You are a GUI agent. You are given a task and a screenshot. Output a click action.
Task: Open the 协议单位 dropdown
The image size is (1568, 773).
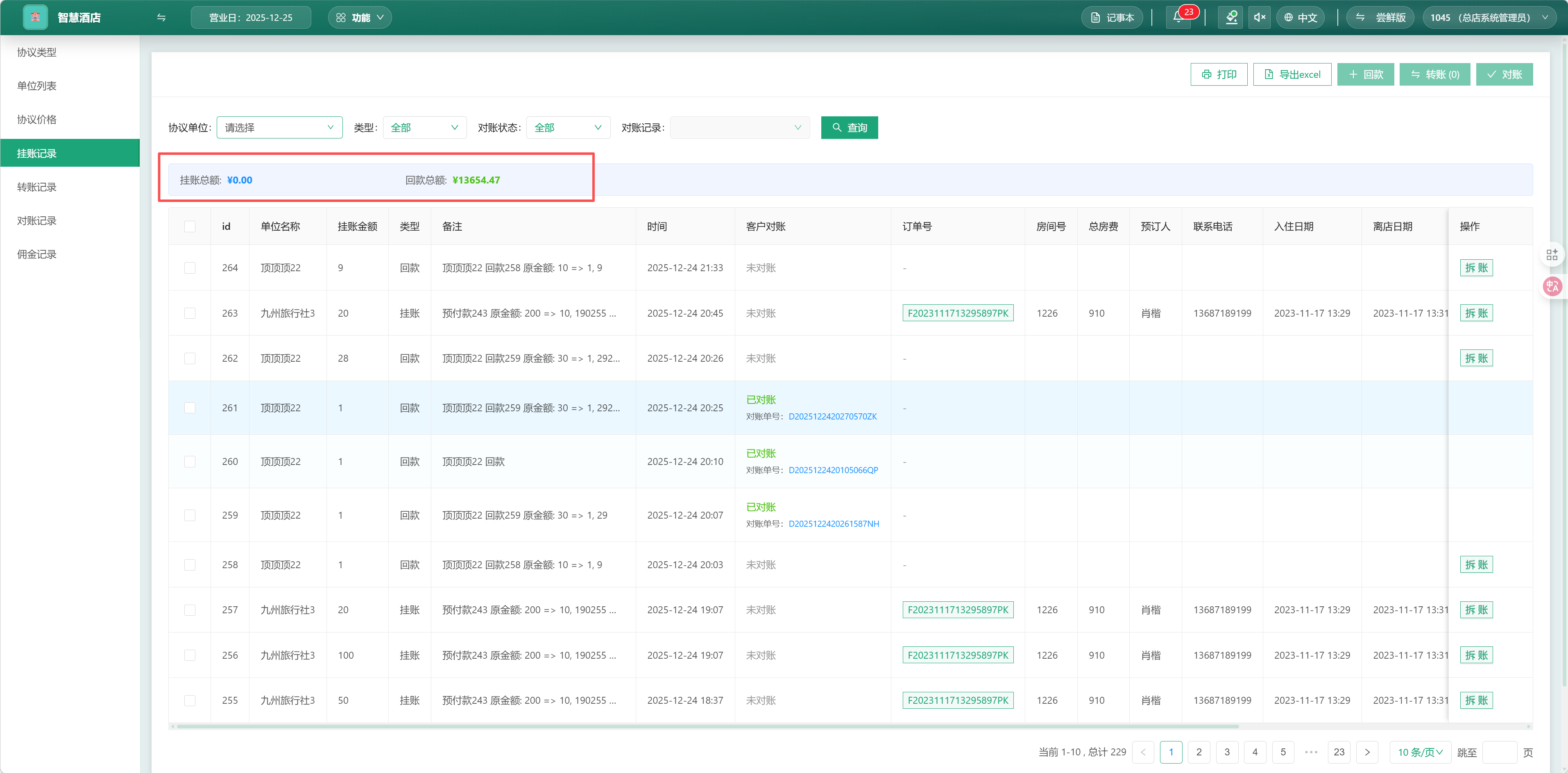[279, 128]
